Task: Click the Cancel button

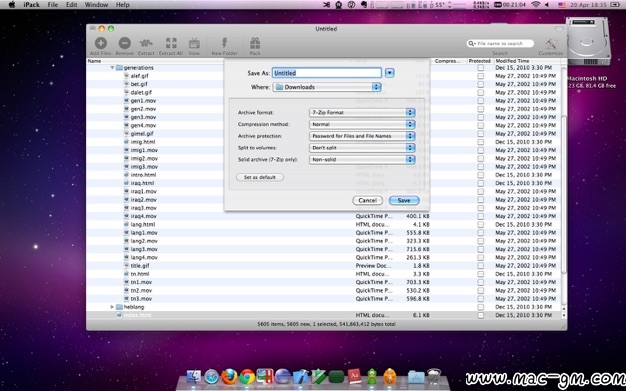Action: tap(368, 200)
